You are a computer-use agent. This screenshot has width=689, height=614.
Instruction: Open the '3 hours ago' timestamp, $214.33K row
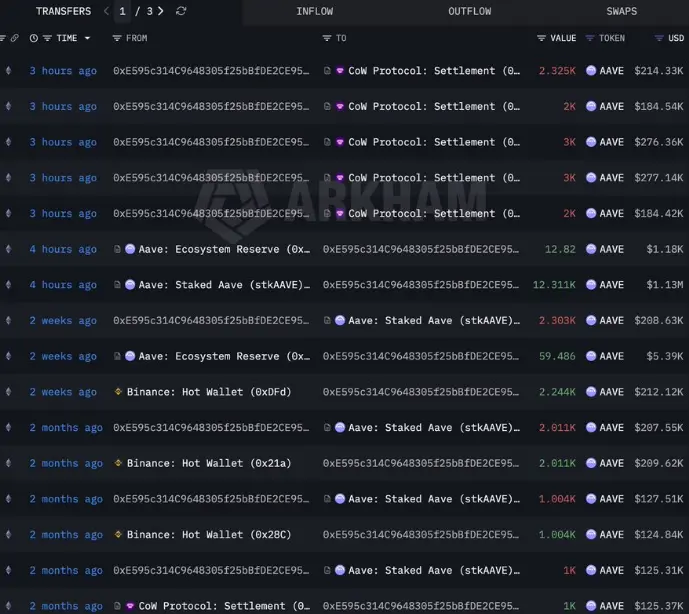point(63,71)
